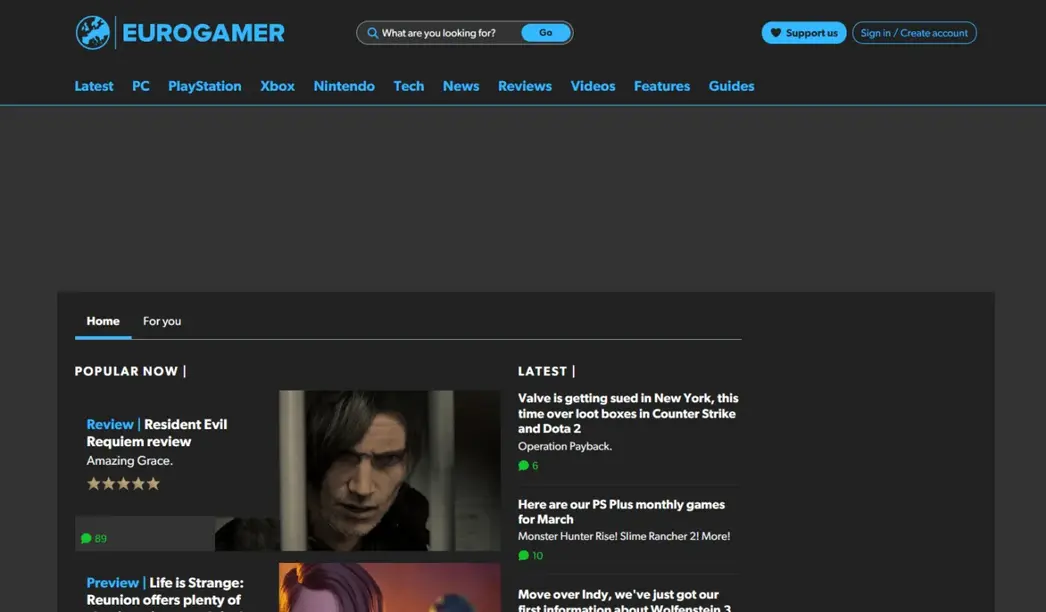Click the Support us button
Screen dimensions: 1046x612
804,33
